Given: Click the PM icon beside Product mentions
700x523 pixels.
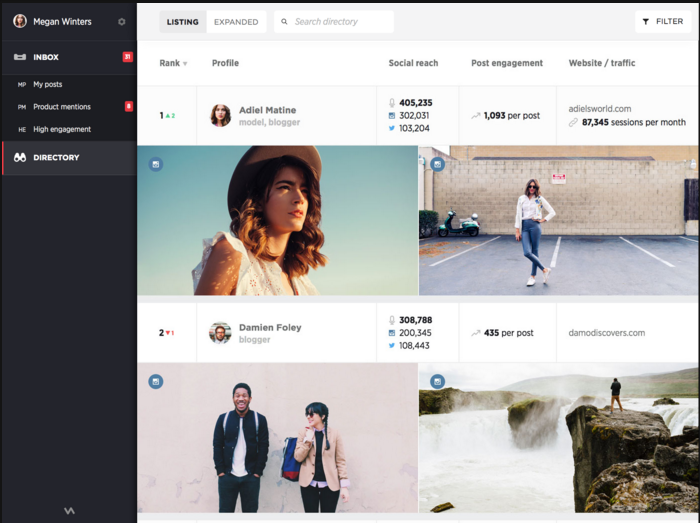Looking at the screenshot, I should tap(22, 107).
